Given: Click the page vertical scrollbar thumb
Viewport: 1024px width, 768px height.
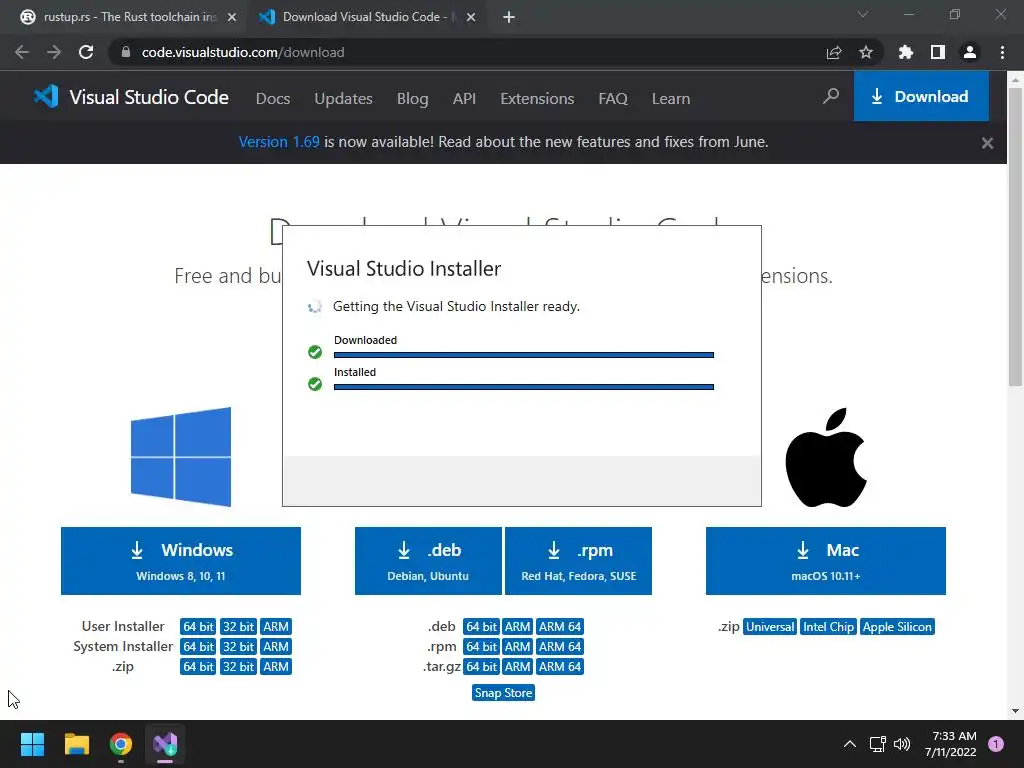Looking at the screenshot, I should coord(1015,236).
